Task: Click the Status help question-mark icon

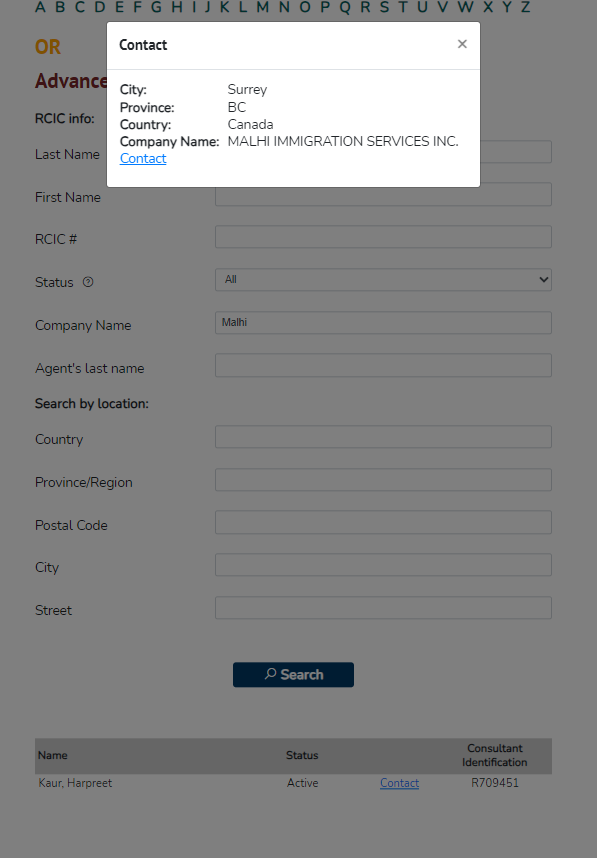Action: [88, 282]
